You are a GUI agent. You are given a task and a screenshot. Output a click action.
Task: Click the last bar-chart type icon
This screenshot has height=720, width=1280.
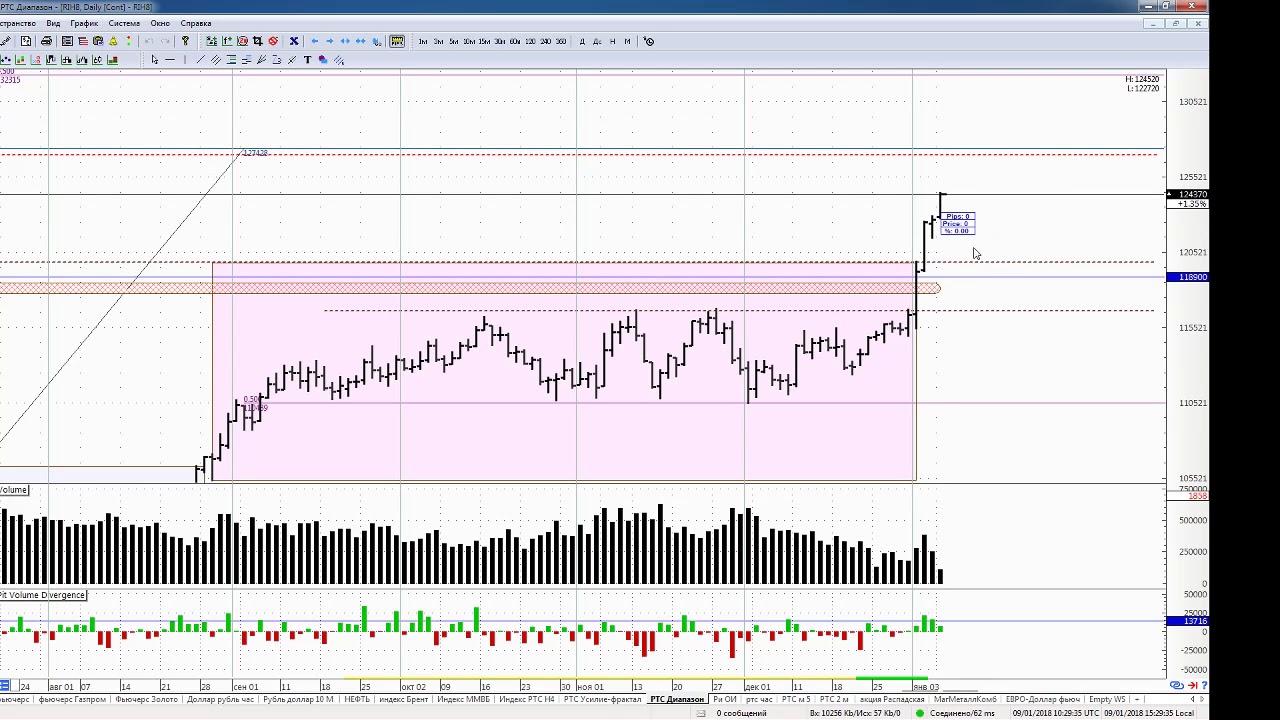click(x=112, y=60)
